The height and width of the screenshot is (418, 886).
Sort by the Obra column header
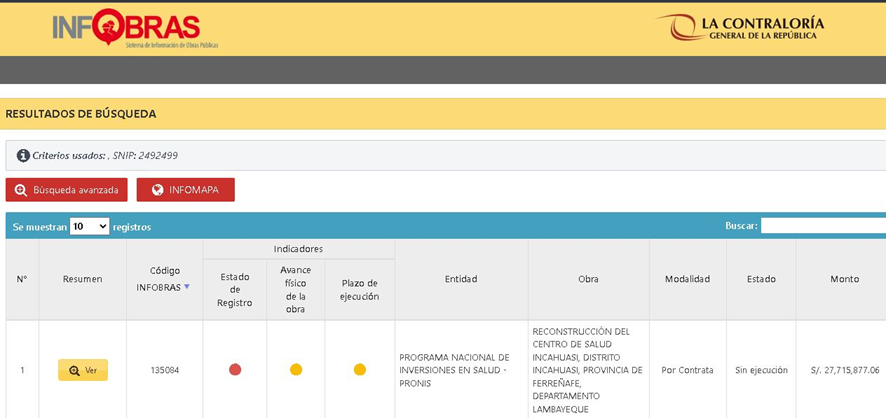click(589, 279)
